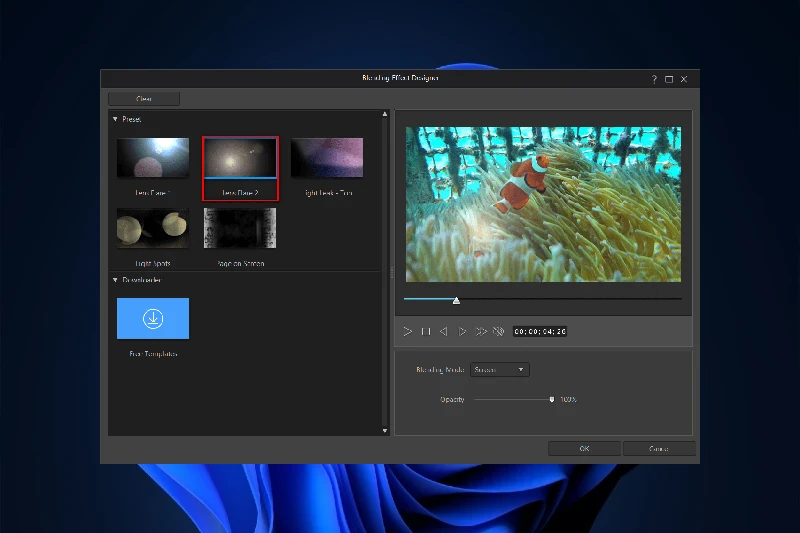Select the Lens Flare 2 preset thumbnail
Screen dimensions: 800x533
tap(240, 158)
